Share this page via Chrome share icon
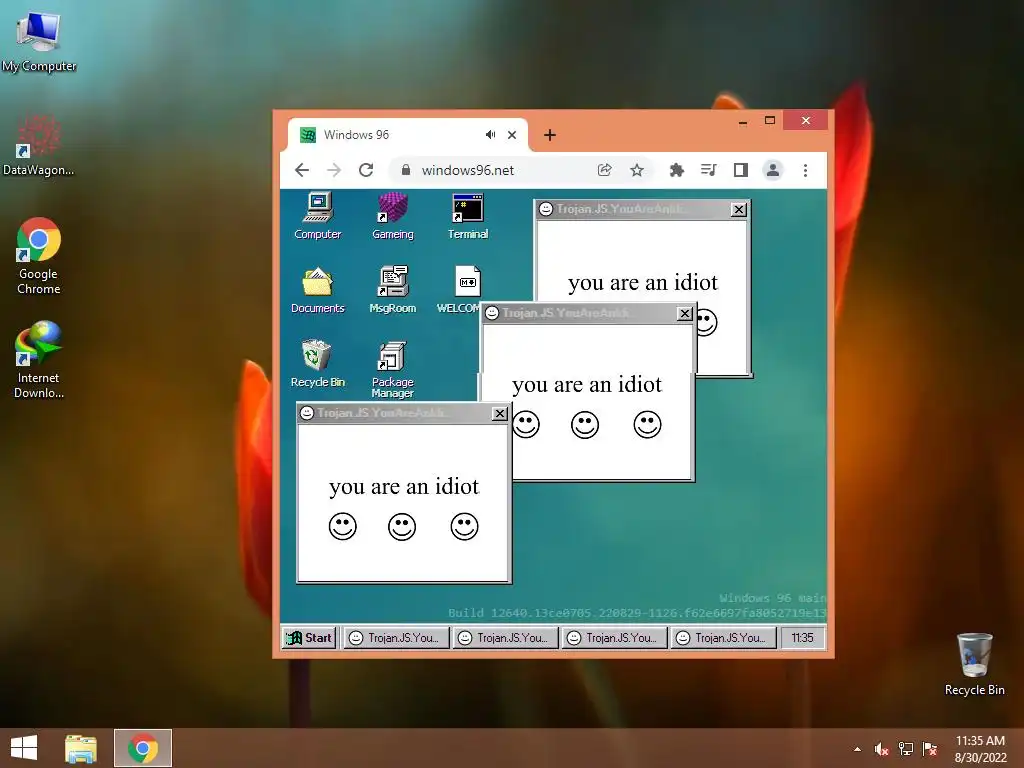 604,170
